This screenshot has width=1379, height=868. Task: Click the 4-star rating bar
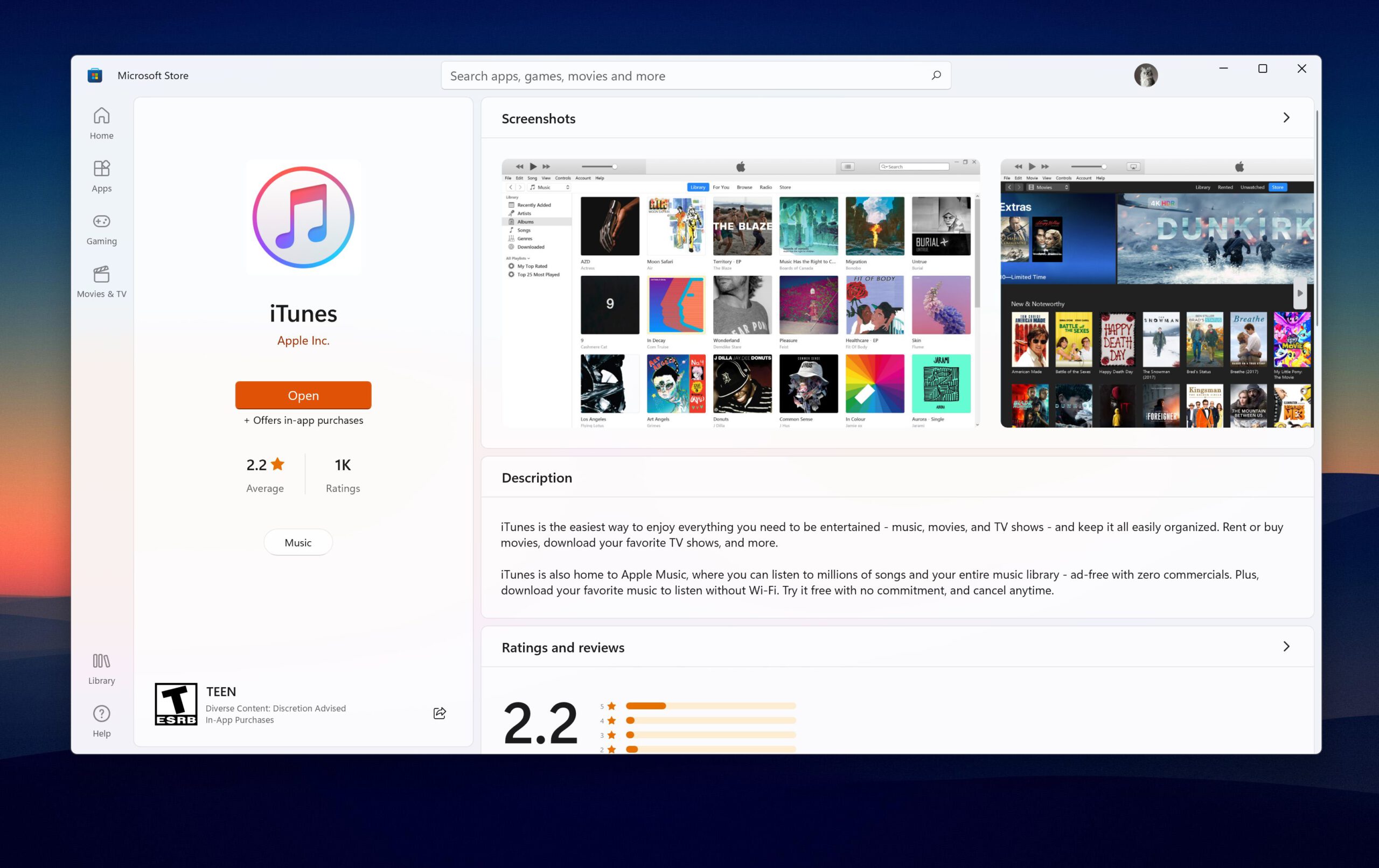pos(711,720)
